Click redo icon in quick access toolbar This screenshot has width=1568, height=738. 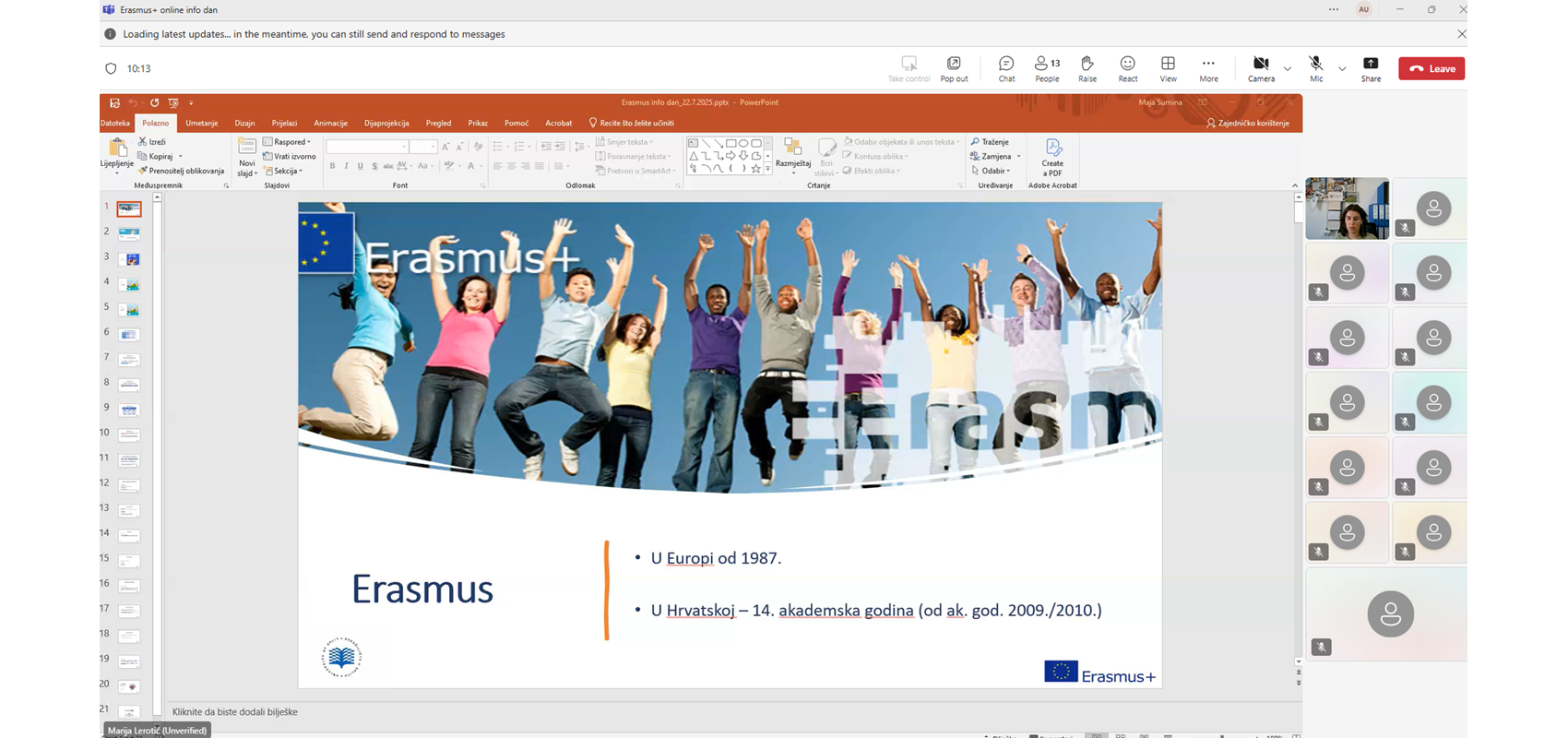pyautogui.click(x=154, y=102)
